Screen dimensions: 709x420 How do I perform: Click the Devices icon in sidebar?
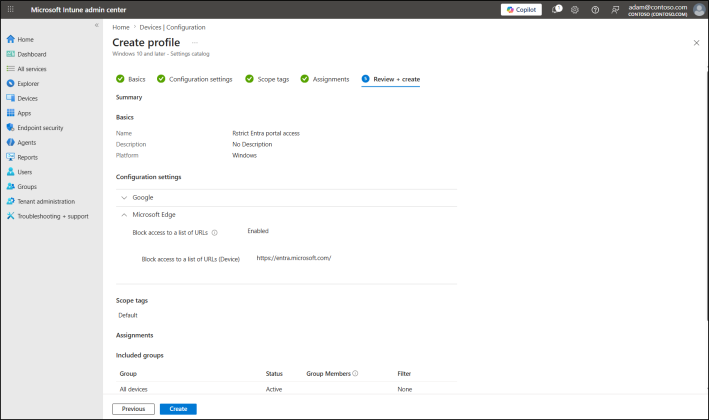[x=11, y=98]
